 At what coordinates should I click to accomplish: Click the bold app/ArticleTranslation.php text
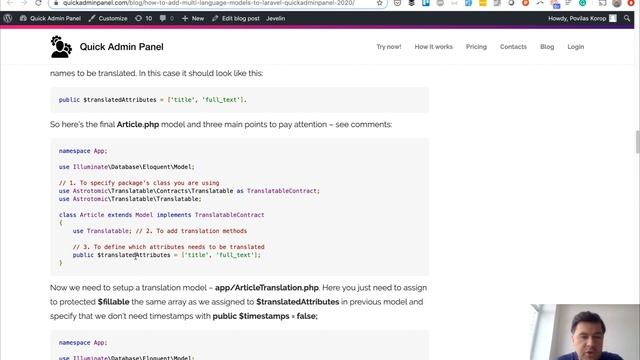pos(267,288)
